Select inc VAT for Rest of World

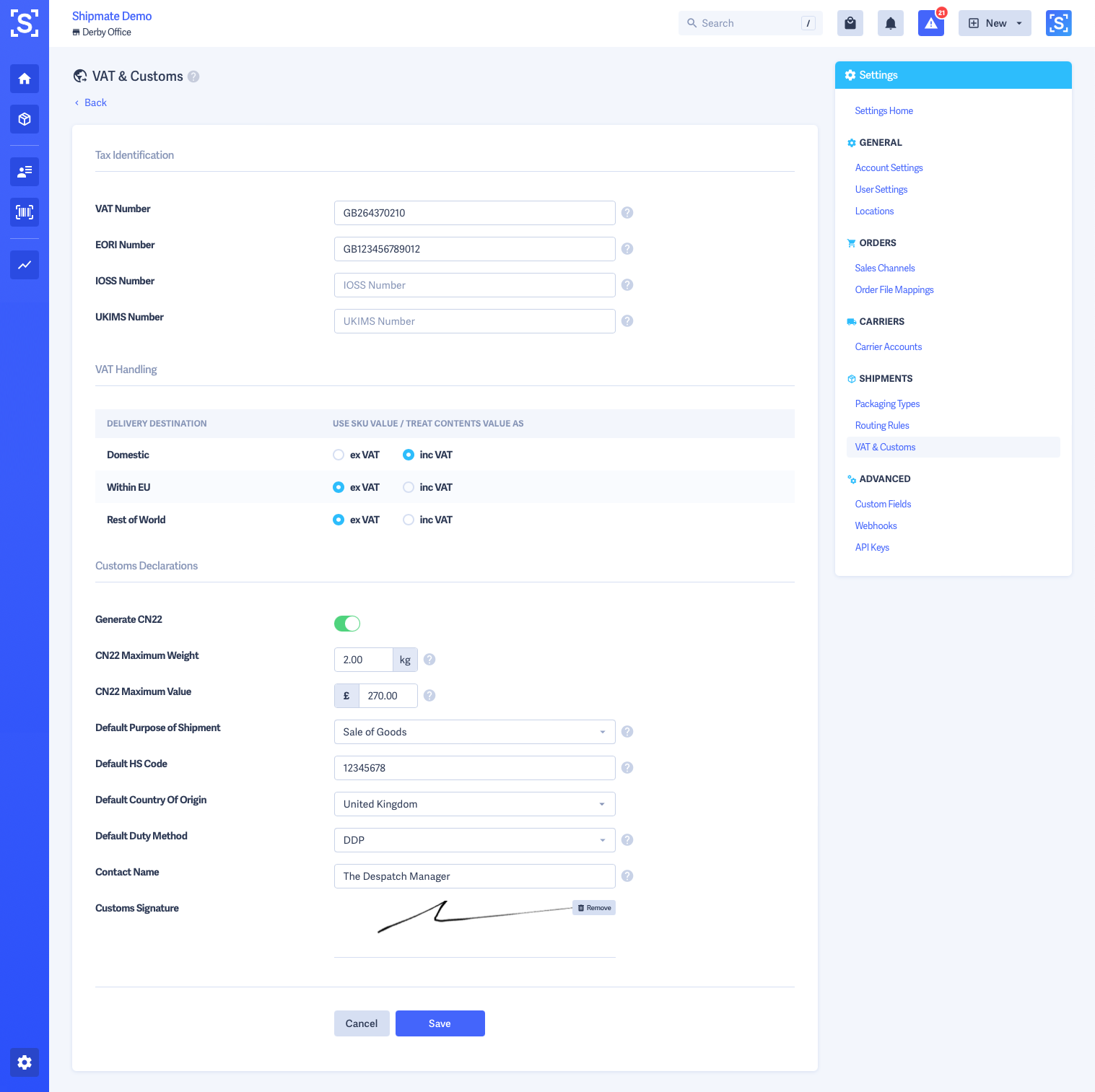tap(409, 520)
